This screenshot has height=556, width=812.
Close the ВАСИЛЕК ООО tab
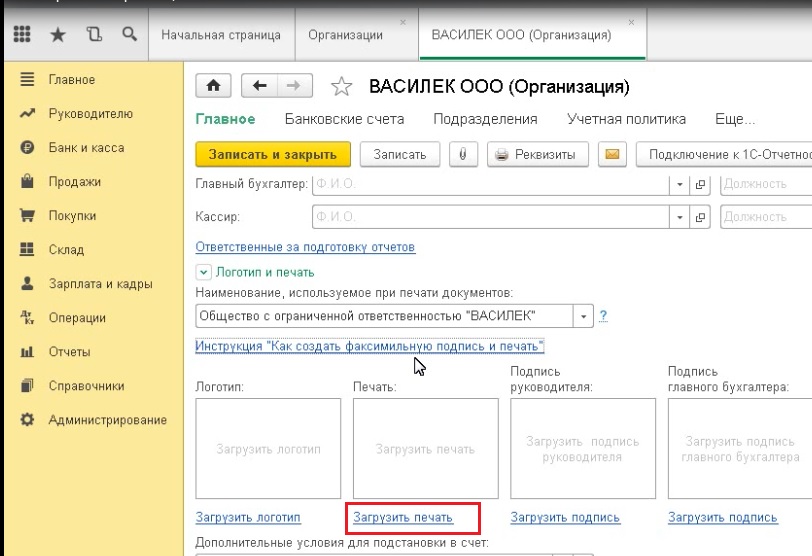click(631, 22)
